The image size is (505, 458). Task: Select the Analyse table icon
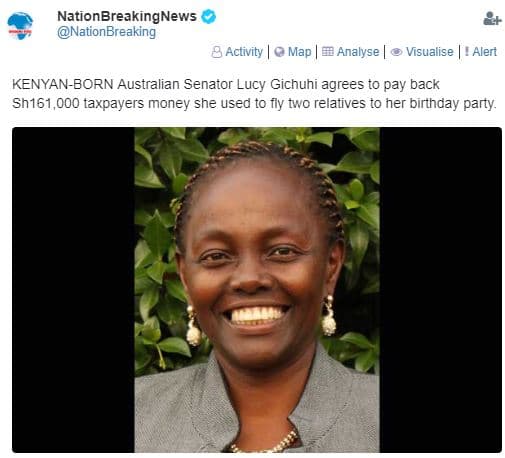pos(327,51)
